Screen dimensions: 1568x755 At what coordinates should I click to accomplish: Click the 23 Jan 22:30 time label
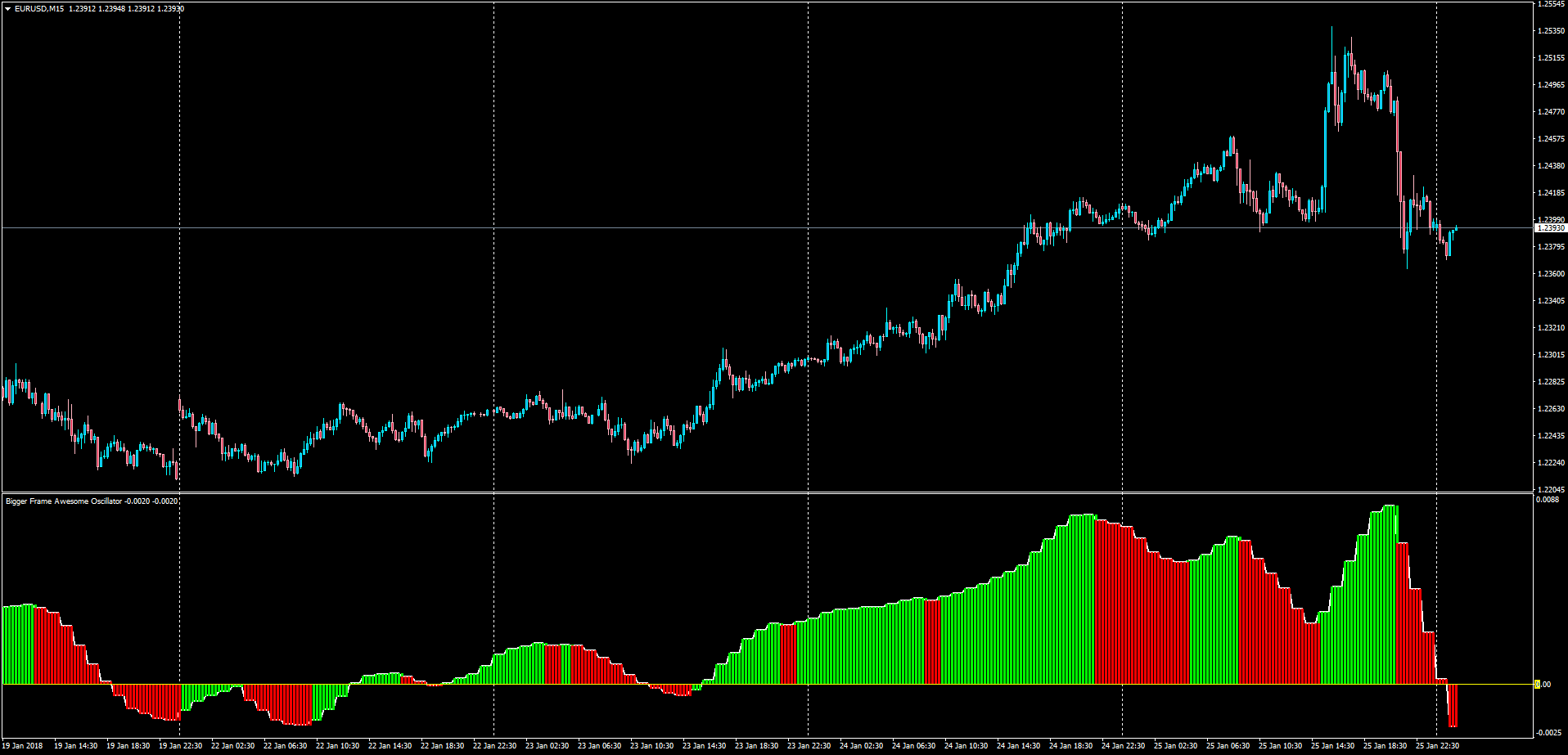(x=809, y=746)
